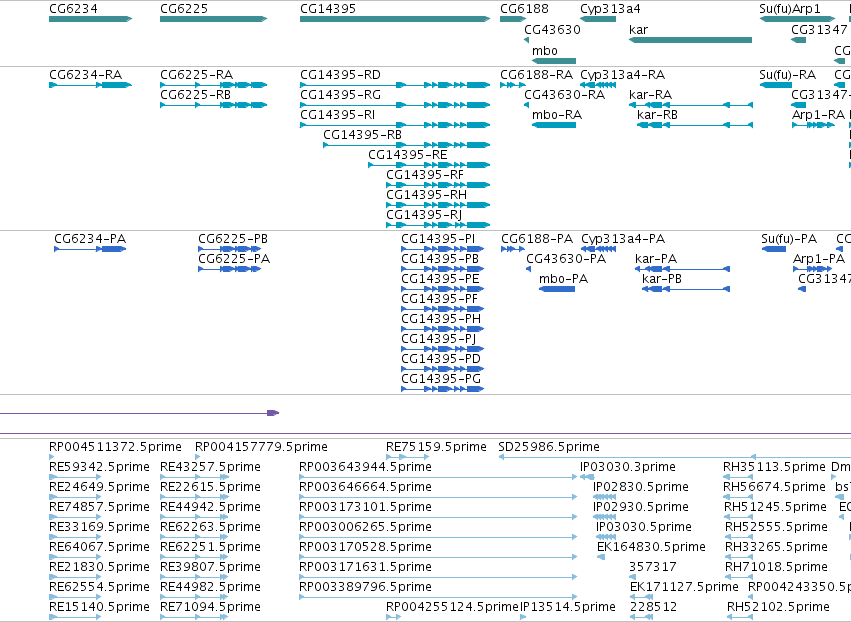Select transcript CG6225-RA

pos(196,74)
